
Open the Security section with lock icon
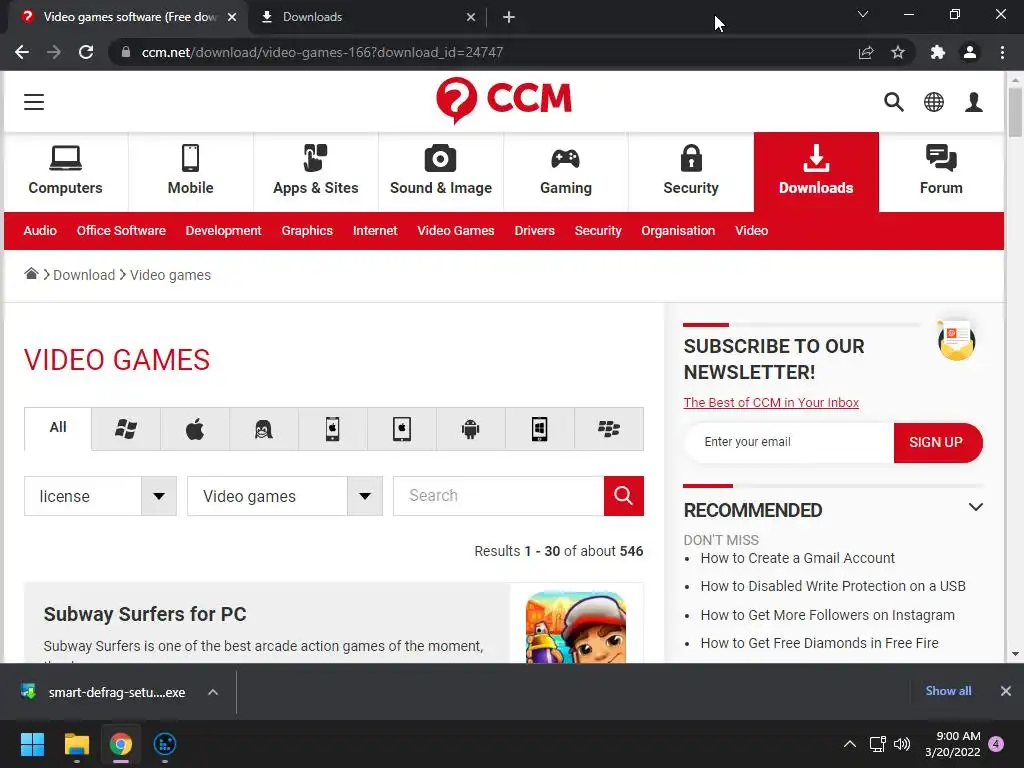pyautogui.click(x=691, y=171)
